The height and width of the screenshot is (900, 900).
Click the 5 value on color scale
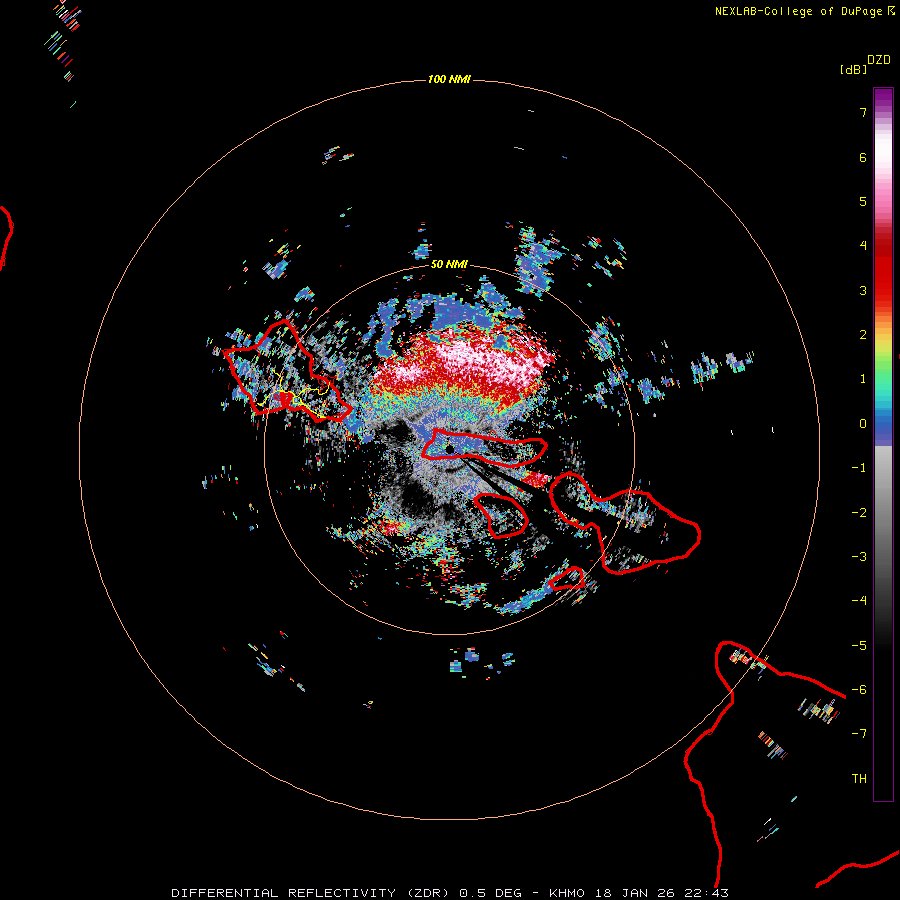tap(863, 201)
